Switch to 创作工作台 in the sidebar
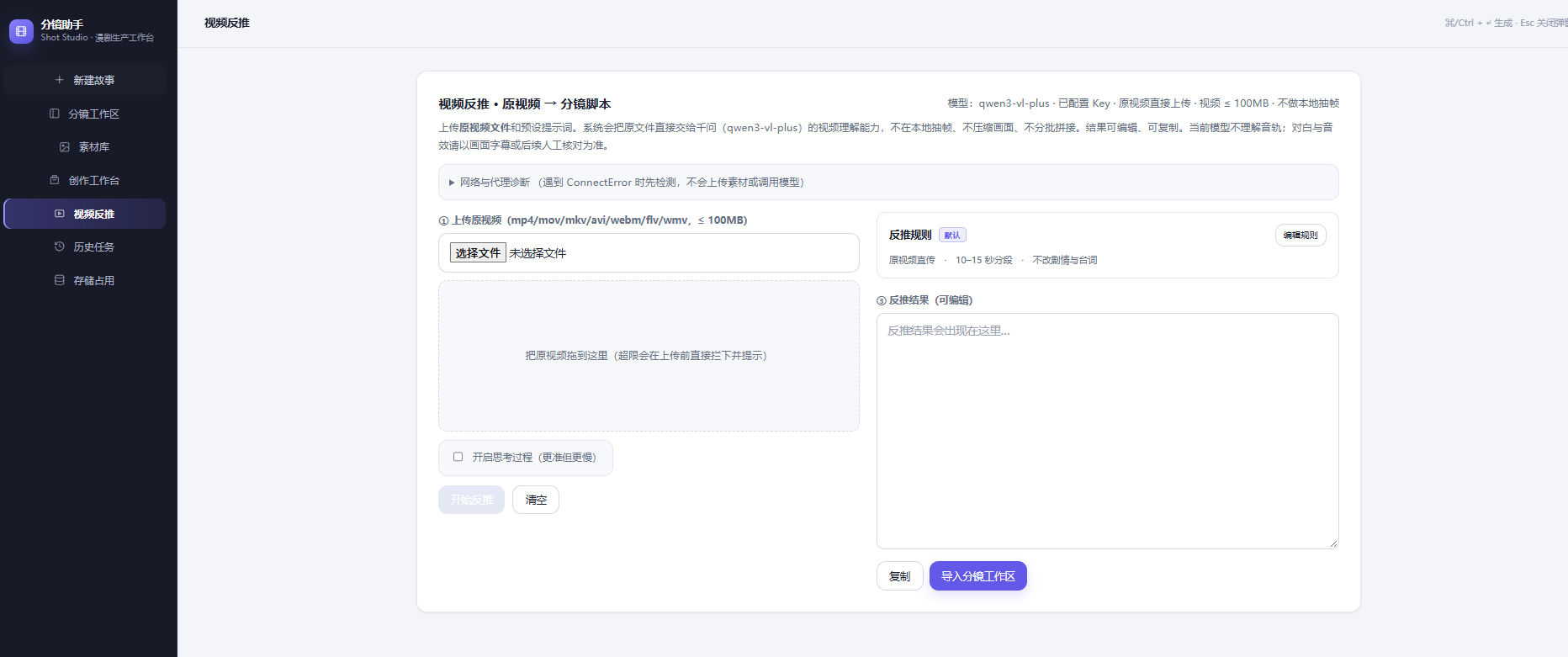 [84, 180]
